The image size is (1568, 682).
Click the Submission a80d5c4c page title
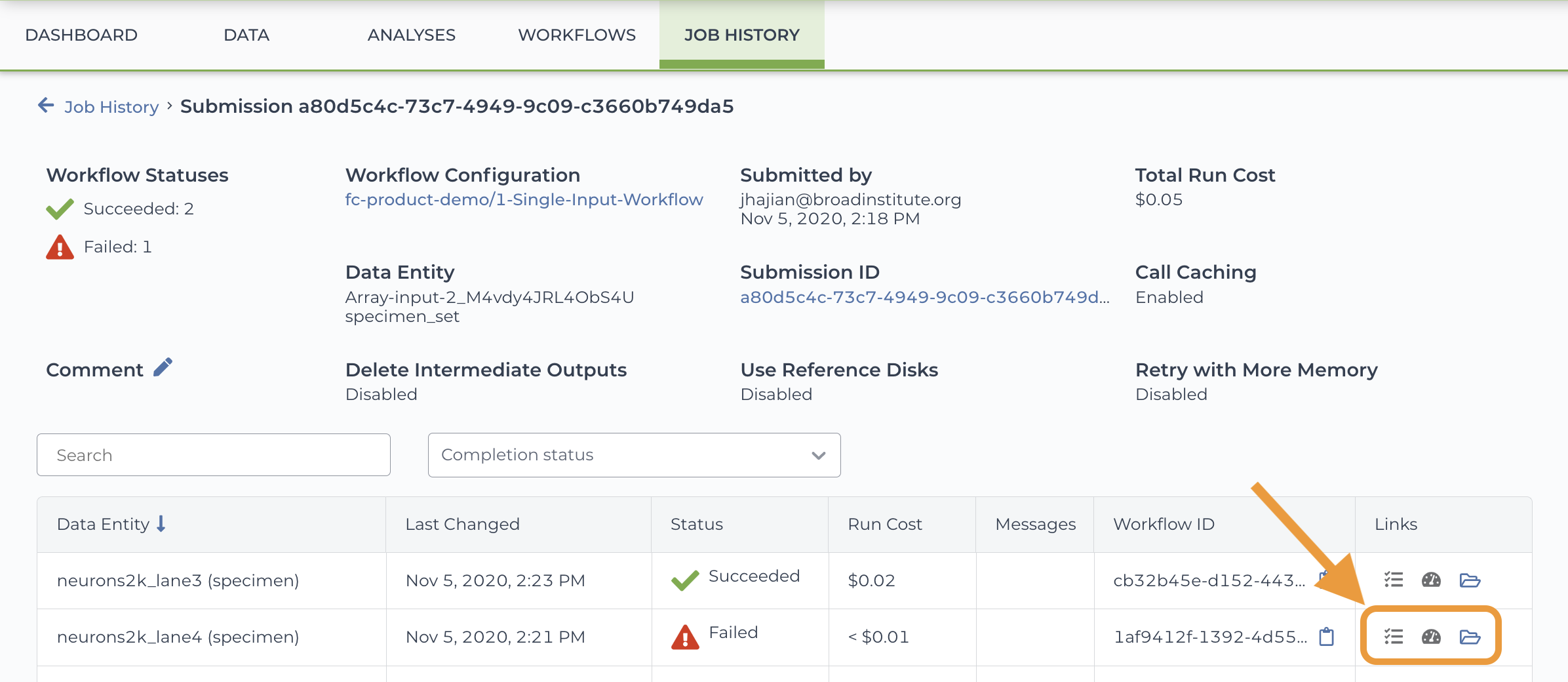(457, 106)
